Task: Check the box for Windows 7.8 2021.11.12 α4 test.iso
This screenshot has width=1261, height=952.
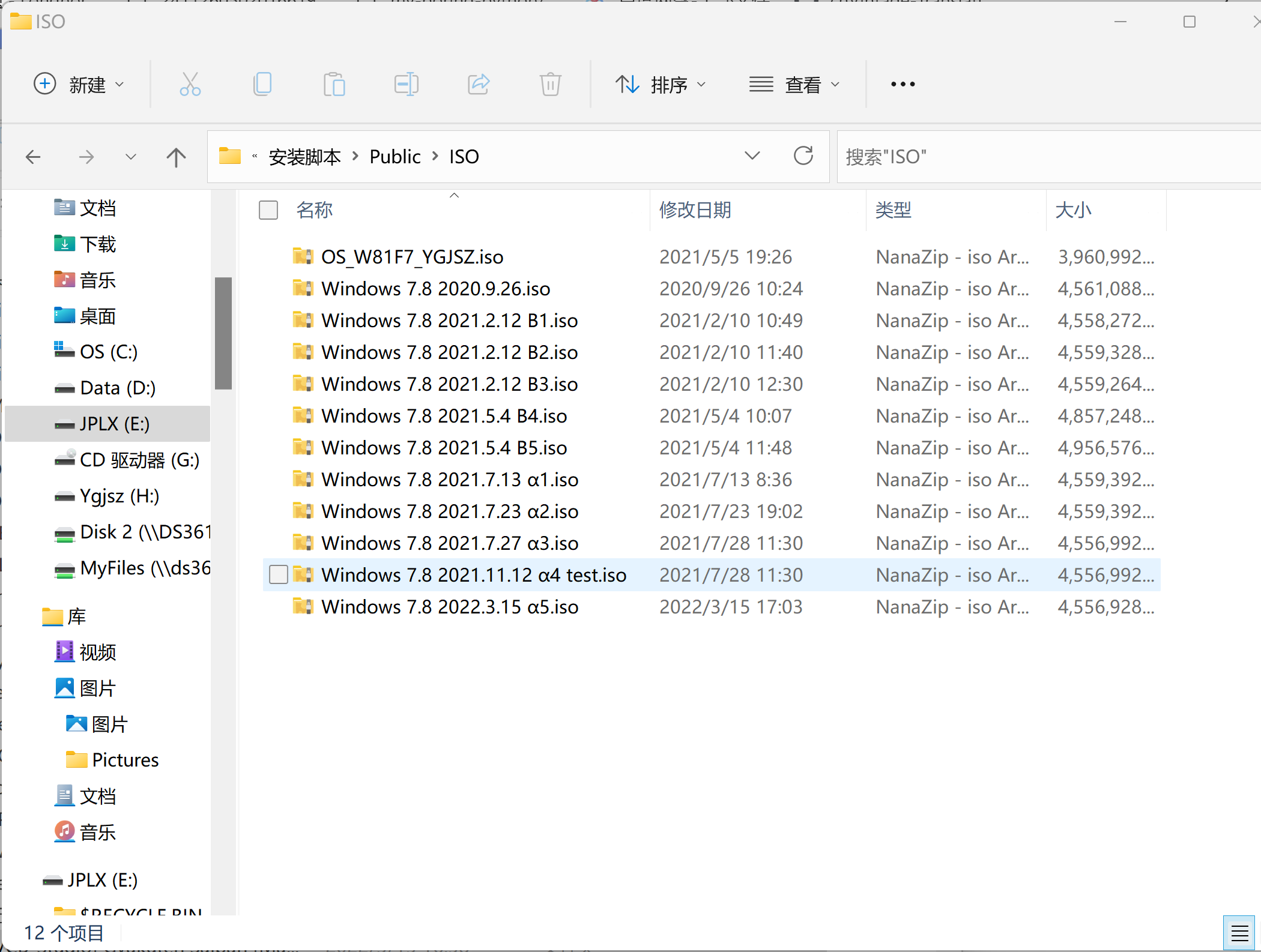Action: click(278, 574)
